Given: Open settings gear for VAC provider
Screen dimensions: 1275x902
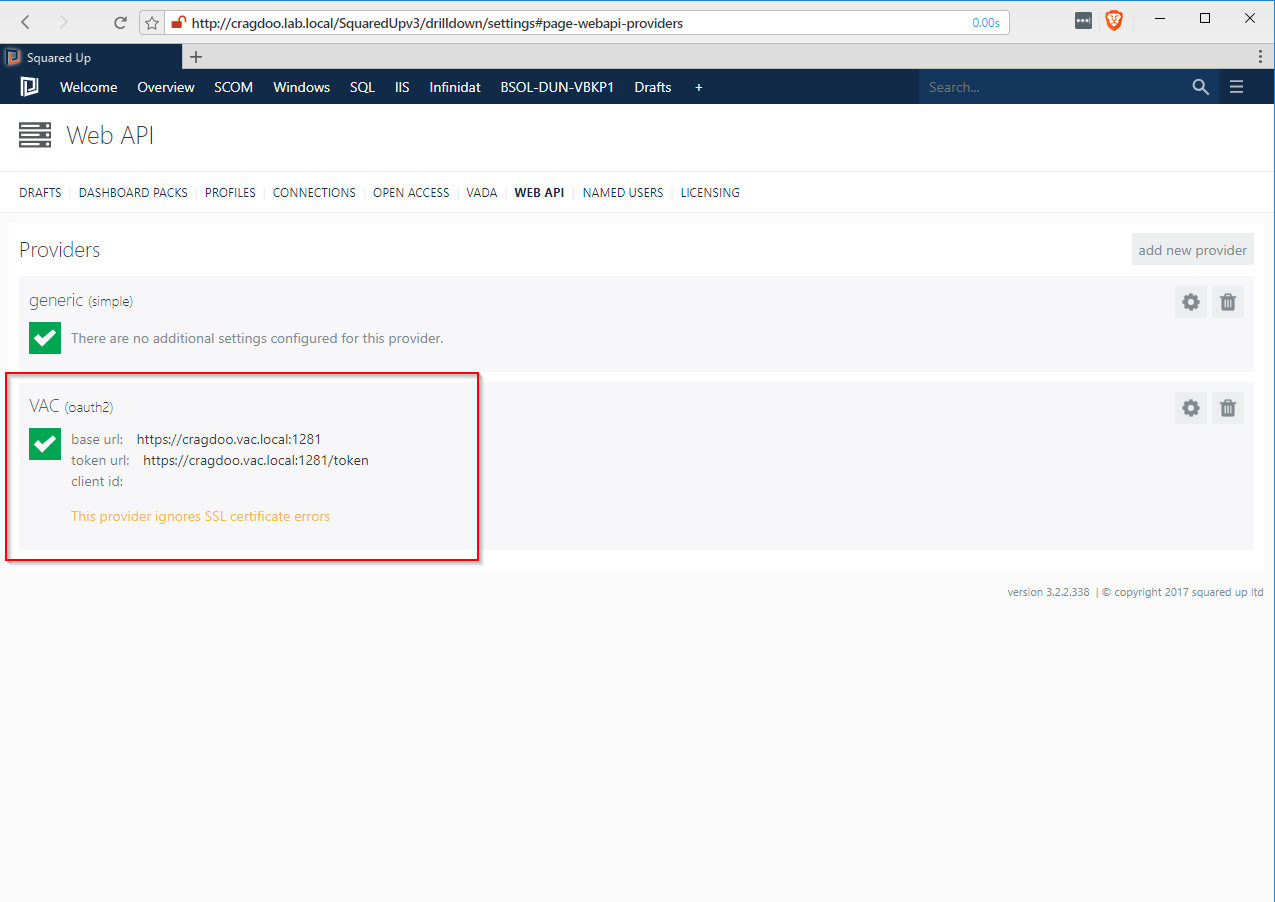Looking at the screenshot, I should pyautogui.click(x=1191, y=407).
